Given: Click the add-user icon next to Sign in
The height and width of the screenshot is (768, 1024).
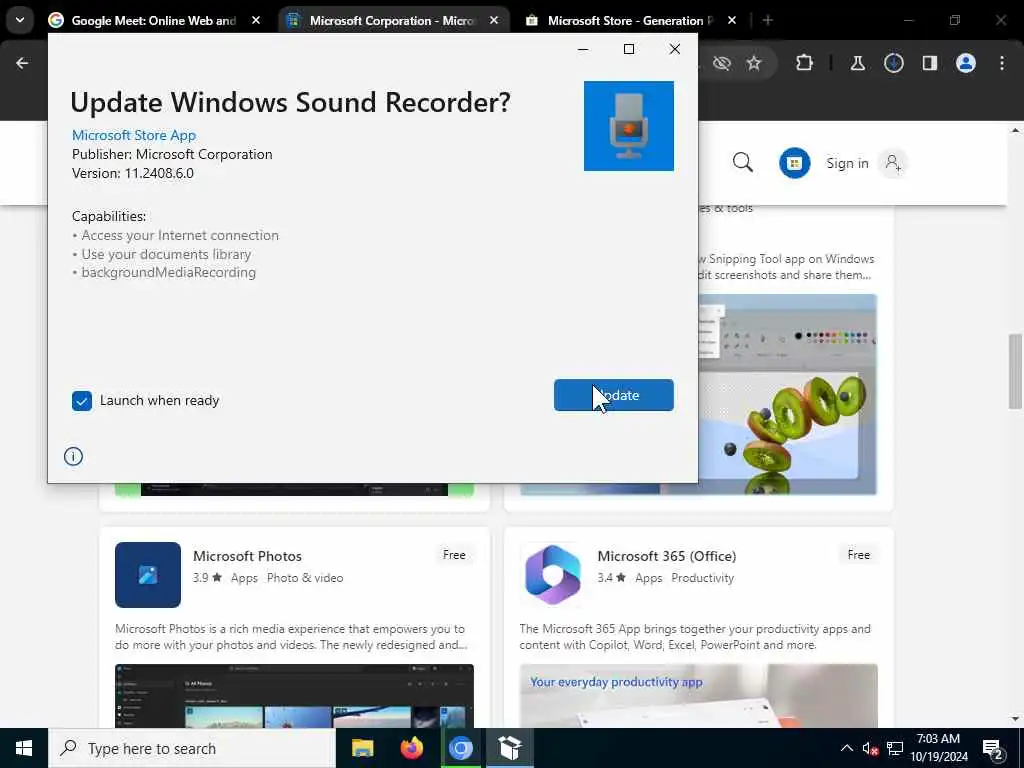Looking at the screenshot, I should point(892,163).
